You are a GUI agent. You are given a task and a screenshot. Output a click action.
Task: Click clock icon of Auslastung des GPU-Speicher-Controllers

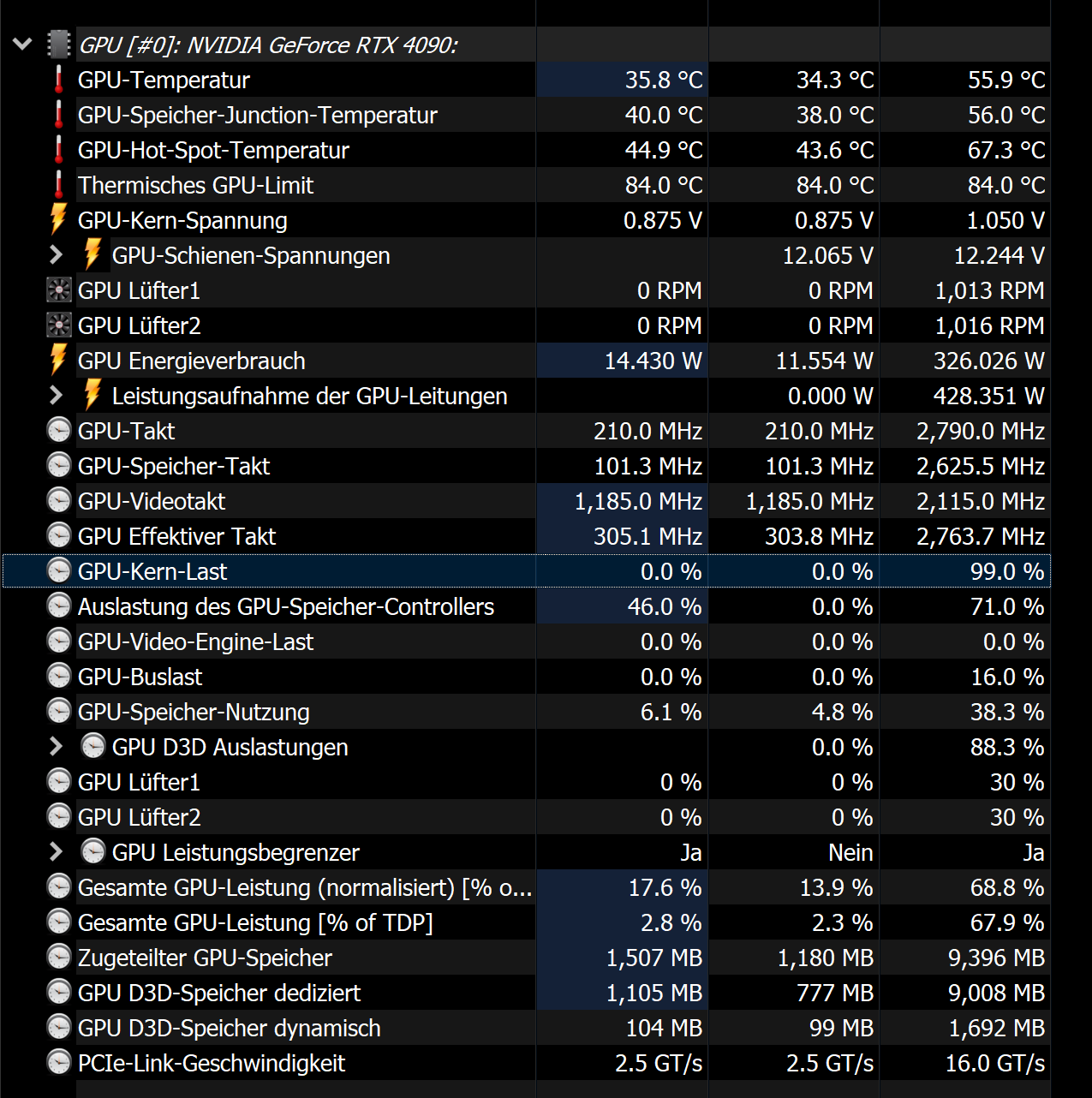tap(58, 606)
